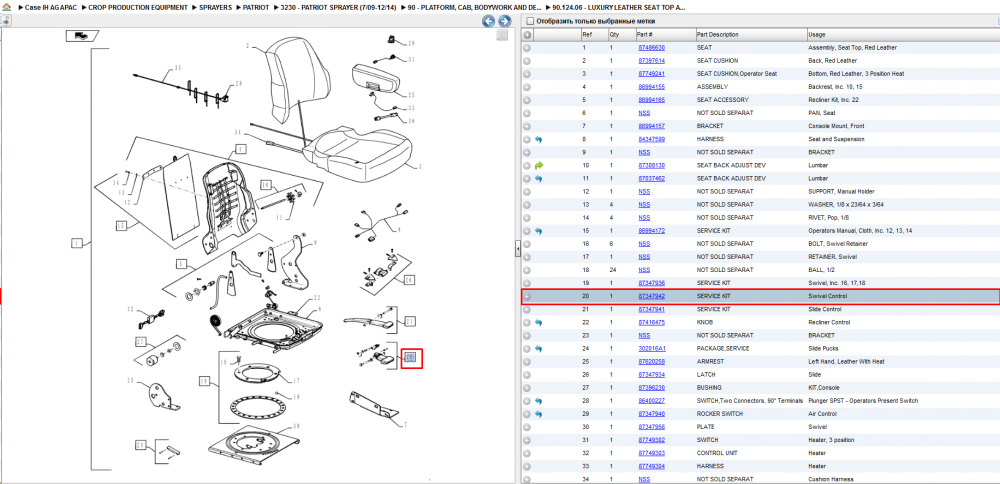1000x484 pixels.
Task: Click gray circle icon for ASSEMBLY row
Action: point(527,87)
